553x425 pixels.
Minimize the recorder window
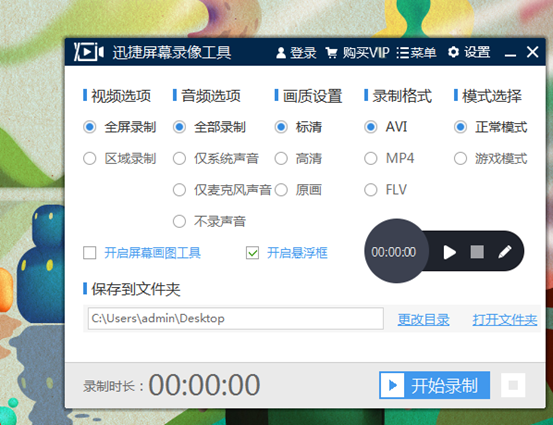tap(510, 55)
